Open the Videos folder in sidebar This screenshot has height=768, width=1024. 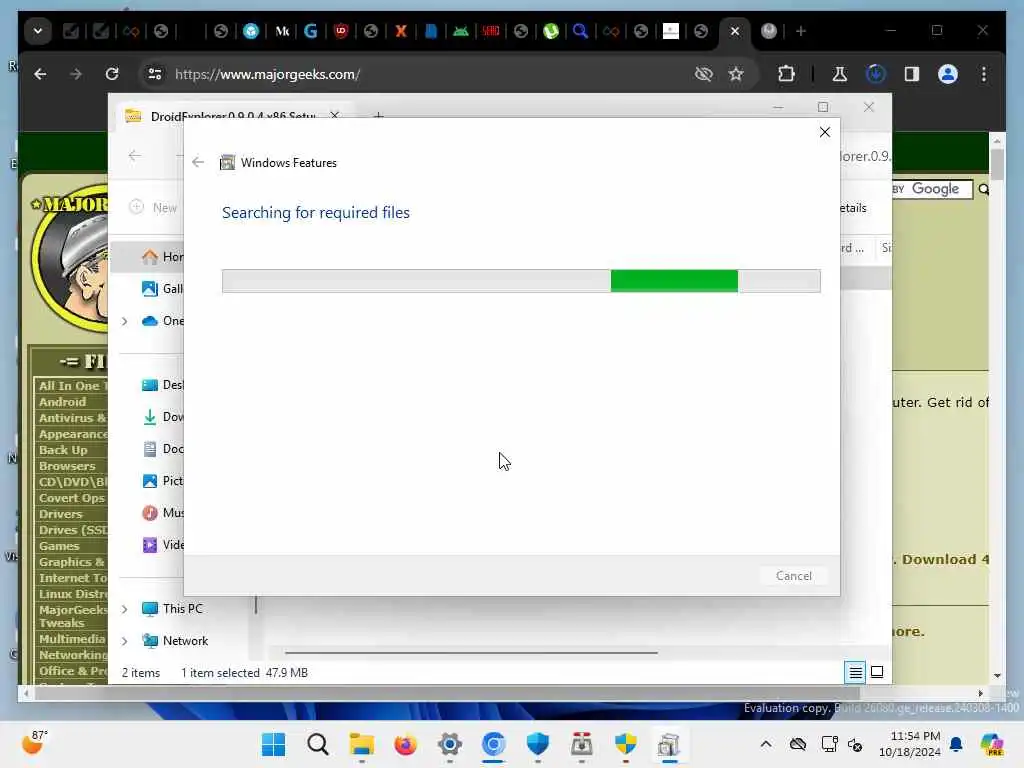coord(163,545)
